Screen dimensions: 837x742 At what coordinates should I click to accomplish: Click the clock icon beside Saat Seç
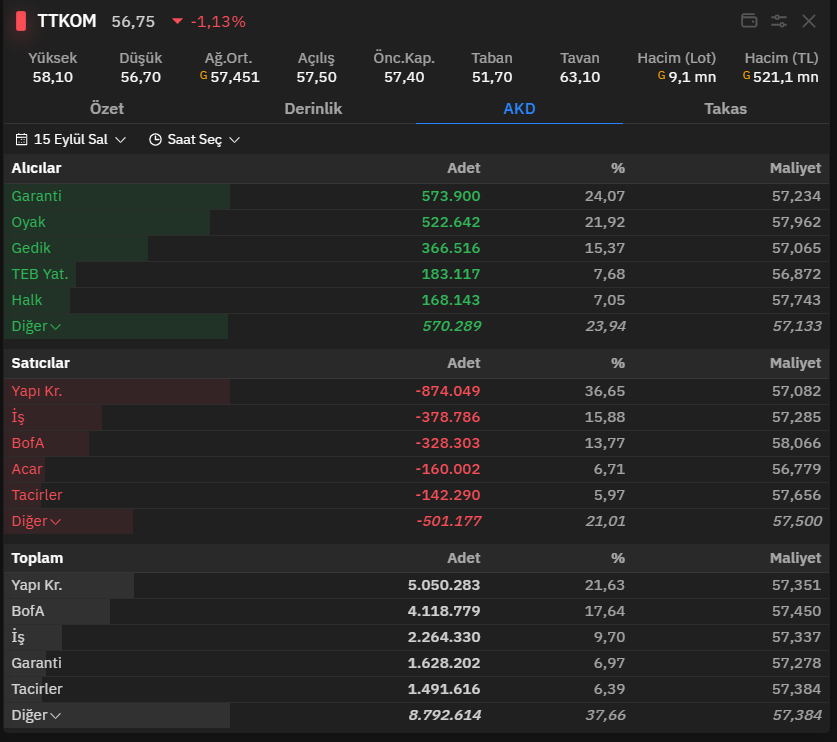click(155, 139)
